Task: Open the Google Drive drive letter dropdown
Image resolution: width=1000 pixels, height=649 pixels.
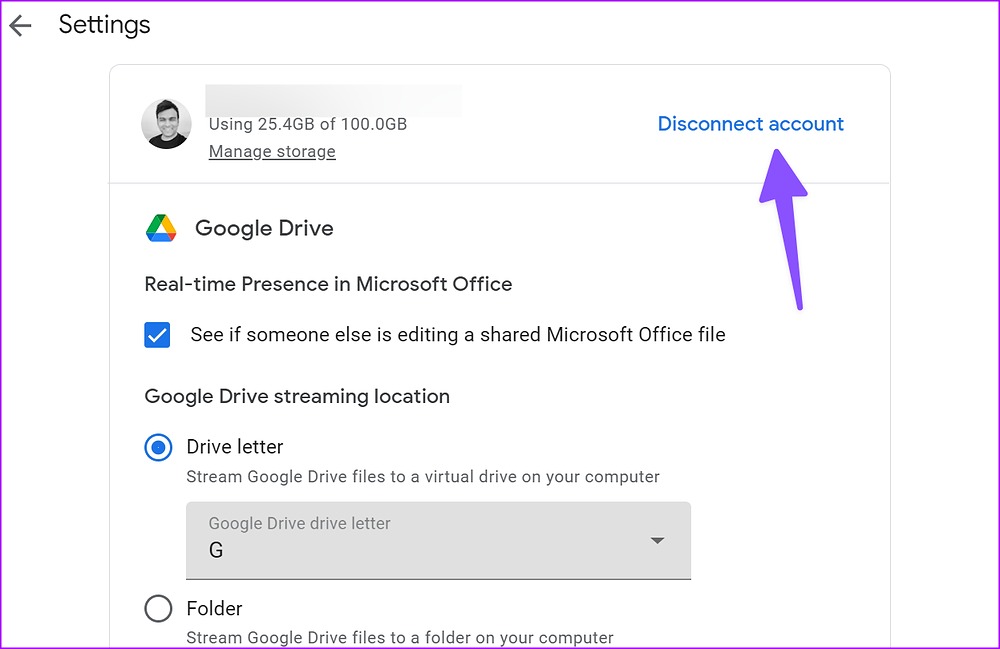Action: (x=438, y=540)
